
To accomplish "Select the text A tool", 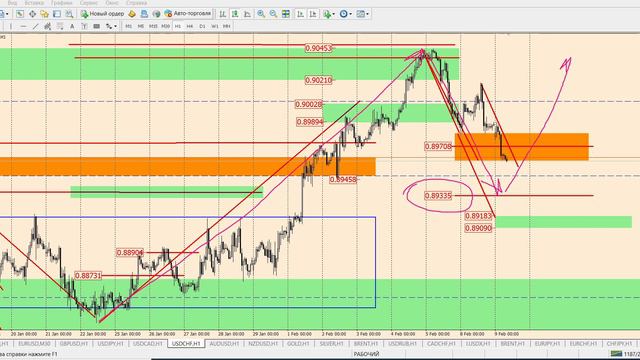I will tap(72, 27).
